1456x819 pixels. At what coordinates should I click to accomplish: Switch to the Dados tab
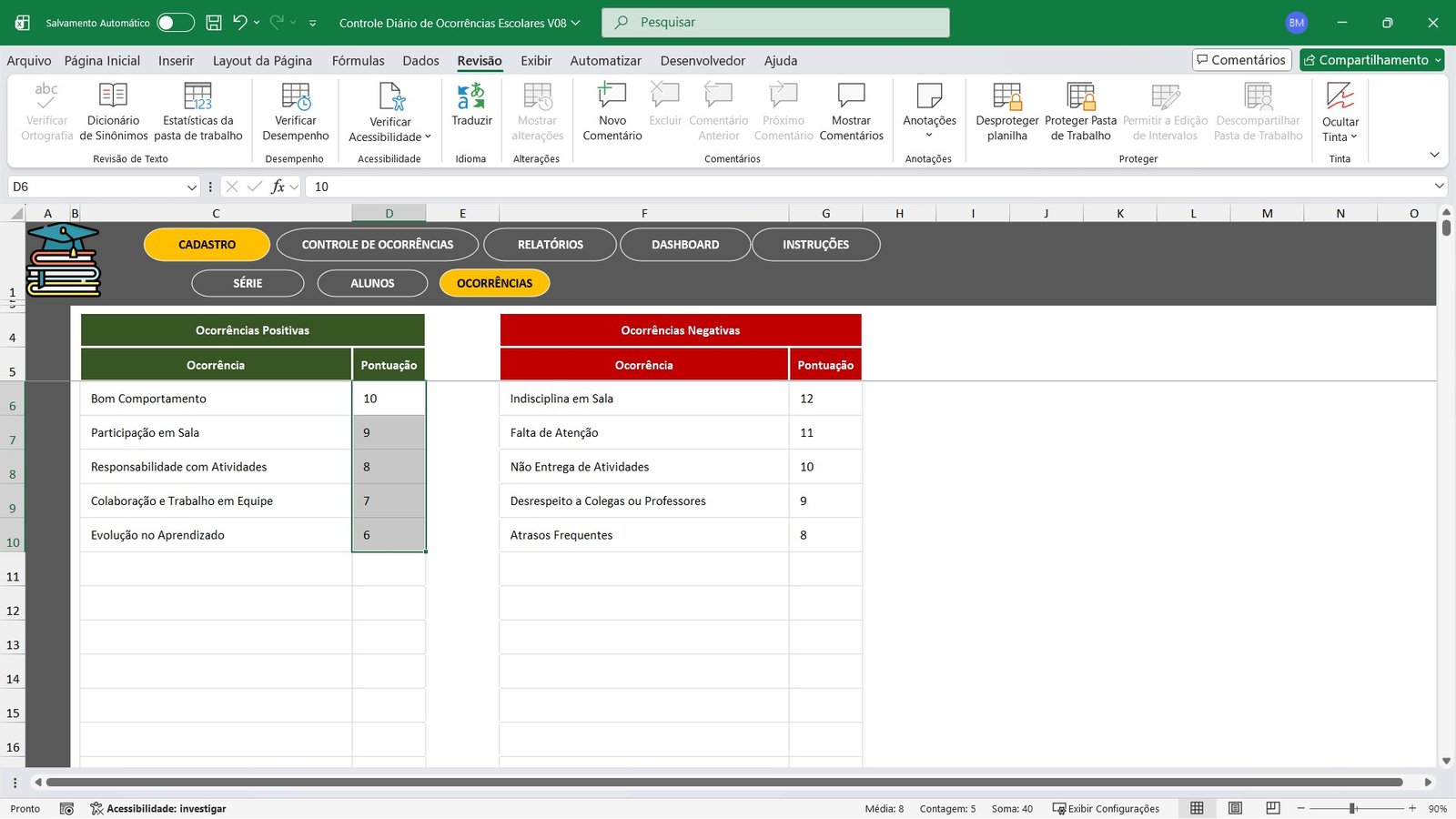420,61
